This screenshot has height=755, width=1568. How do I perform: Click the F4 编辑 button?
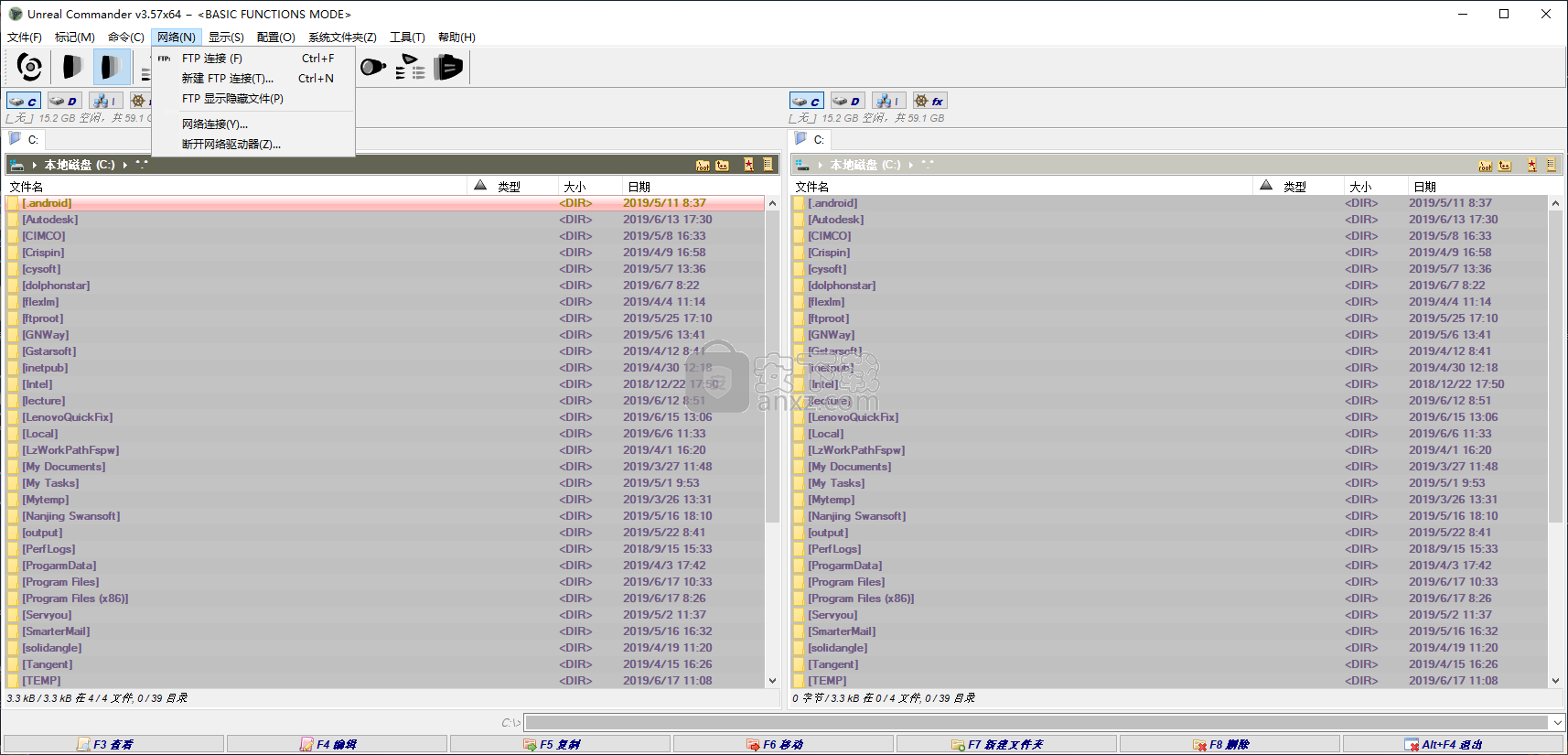coord(337,745)
